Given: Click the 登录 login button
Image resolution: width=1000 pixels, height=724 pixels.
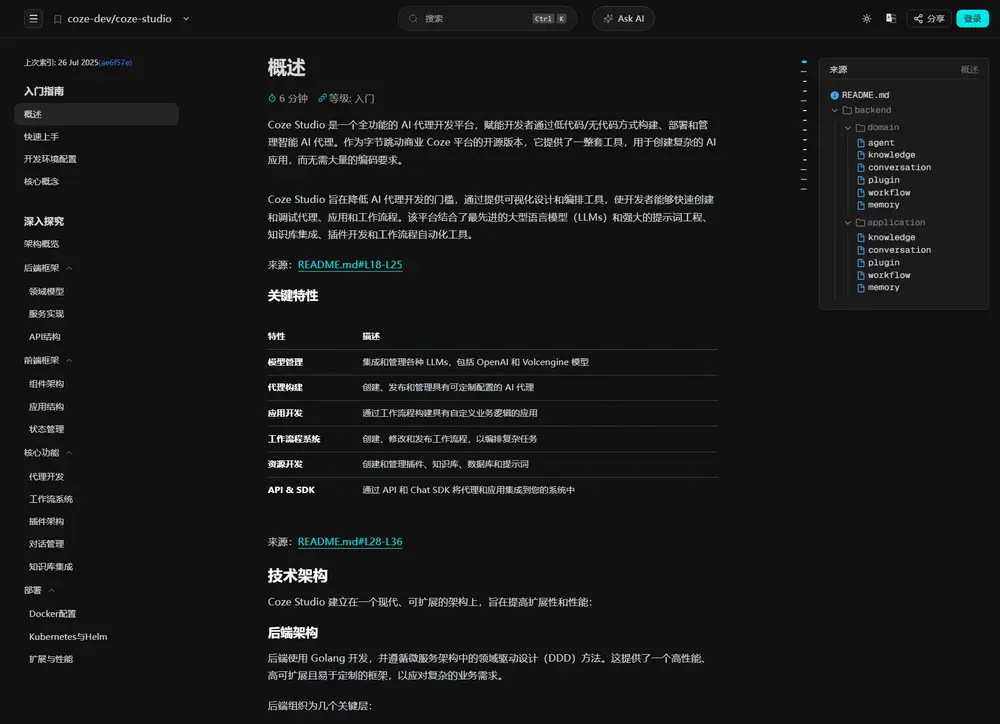Looking at the screenshot, I should pos(972,19).
